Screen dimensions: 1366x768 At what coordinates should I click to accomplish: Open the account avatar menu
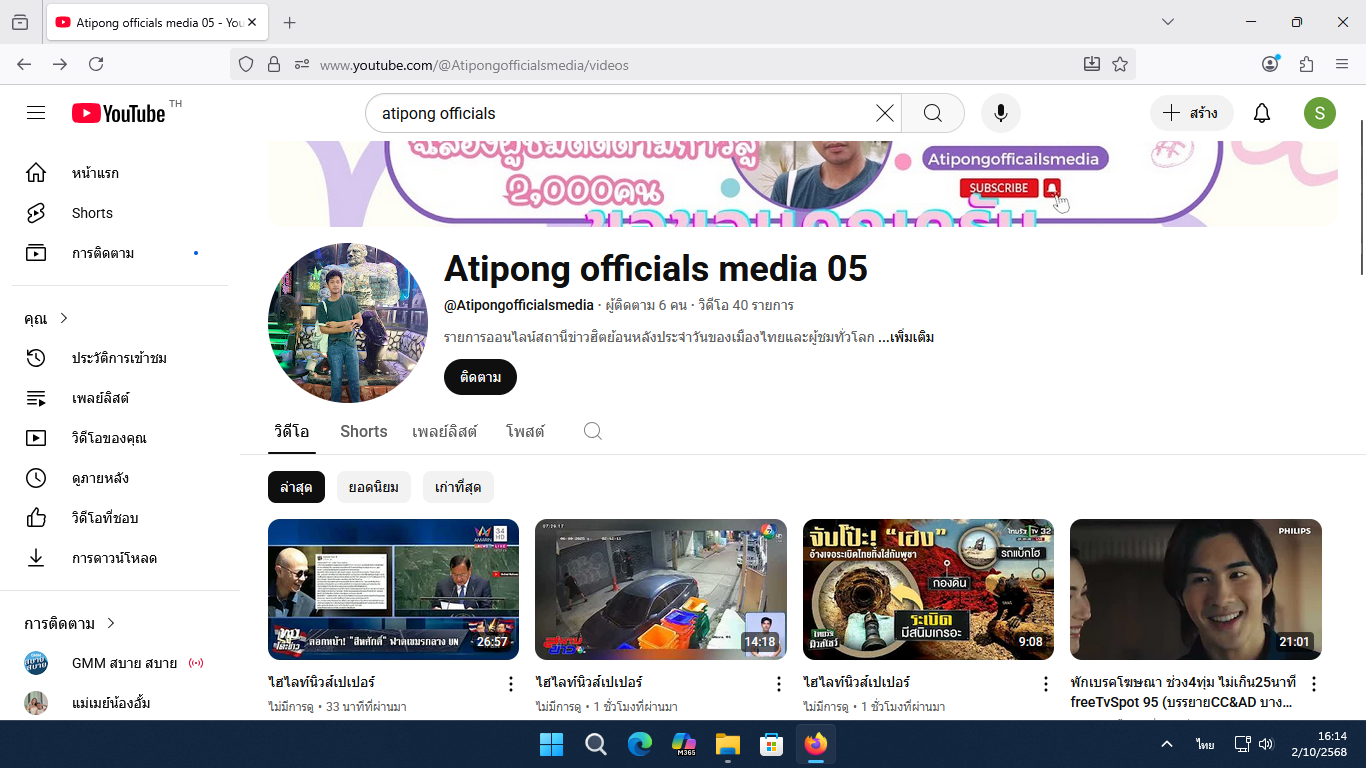pos(1320,113)
